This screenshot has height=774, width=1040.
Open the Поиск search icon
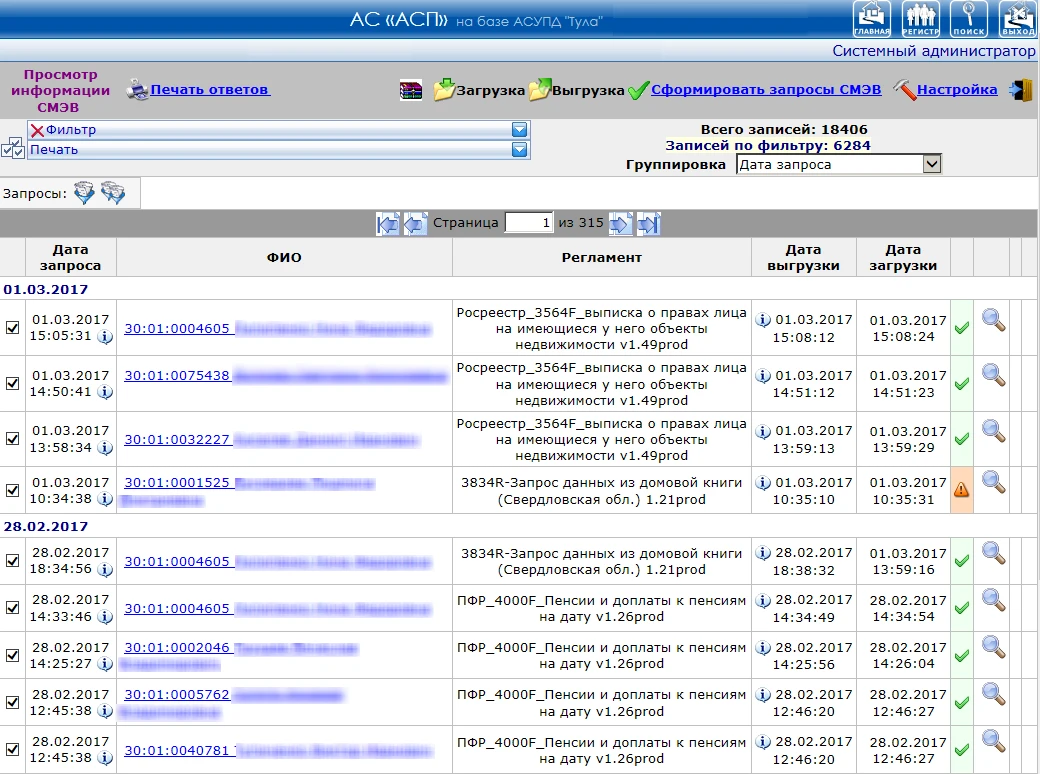click(x=969, y=19)
